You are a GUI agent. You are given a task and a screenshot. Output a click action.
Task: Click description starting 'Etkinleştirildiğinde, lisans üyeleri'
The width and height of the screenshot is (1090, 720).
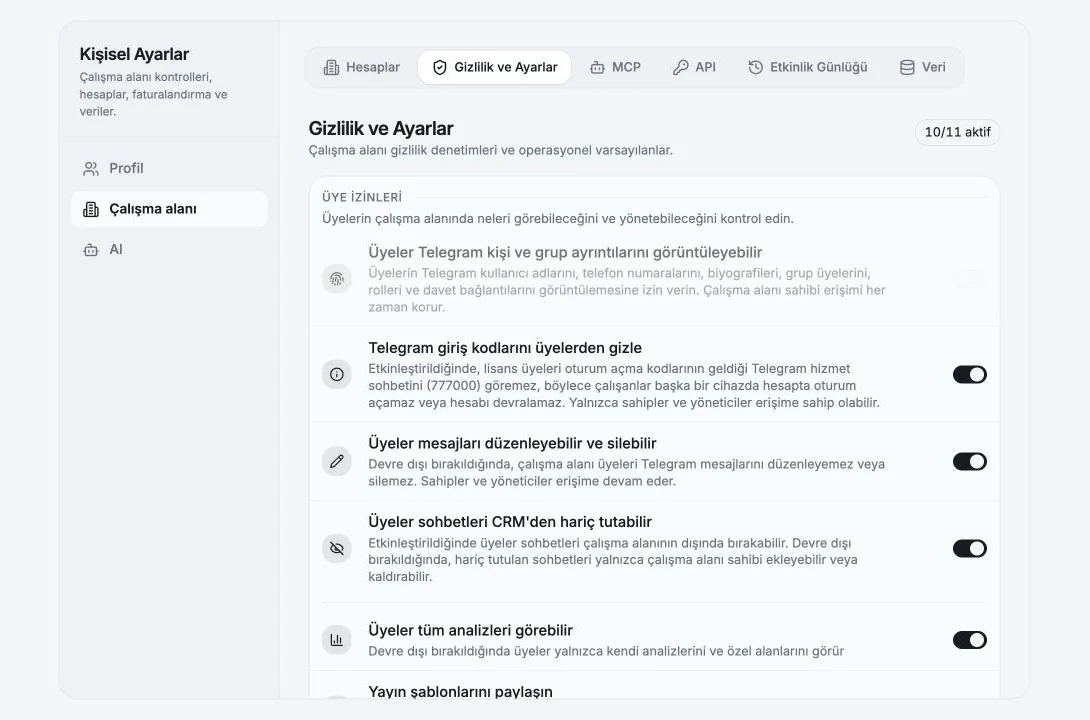[x=624, y=386]
